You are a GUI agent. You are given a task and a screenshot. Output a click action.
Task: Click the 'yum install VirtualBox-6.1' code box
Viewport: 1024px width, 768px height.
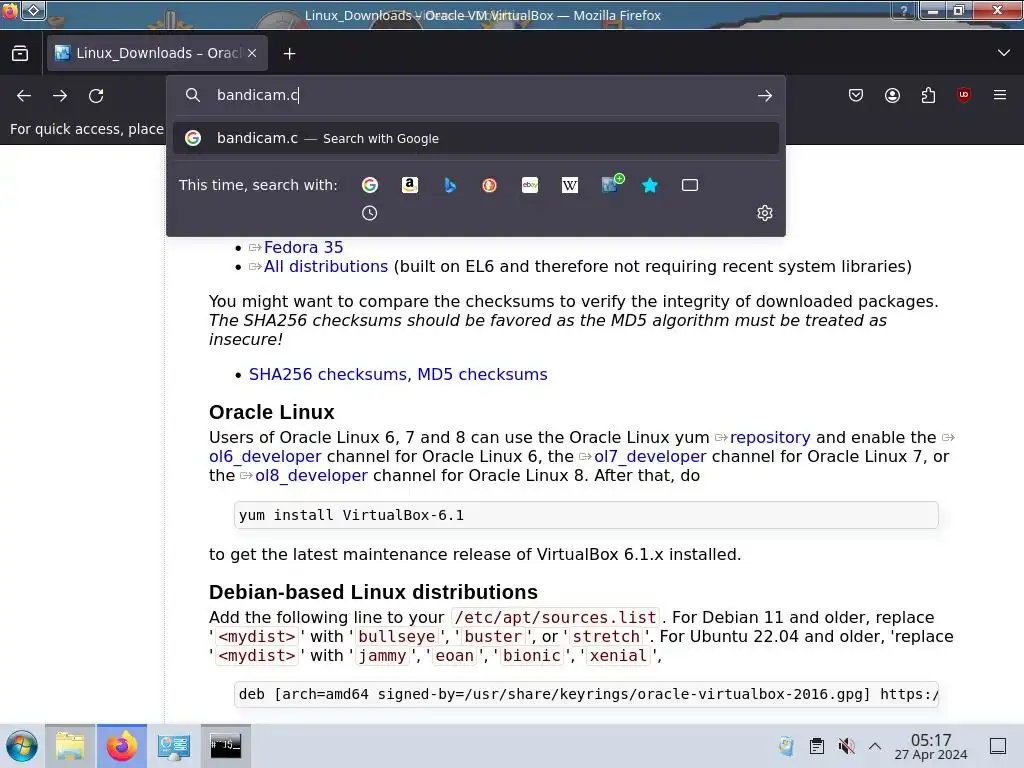[586, 515]
